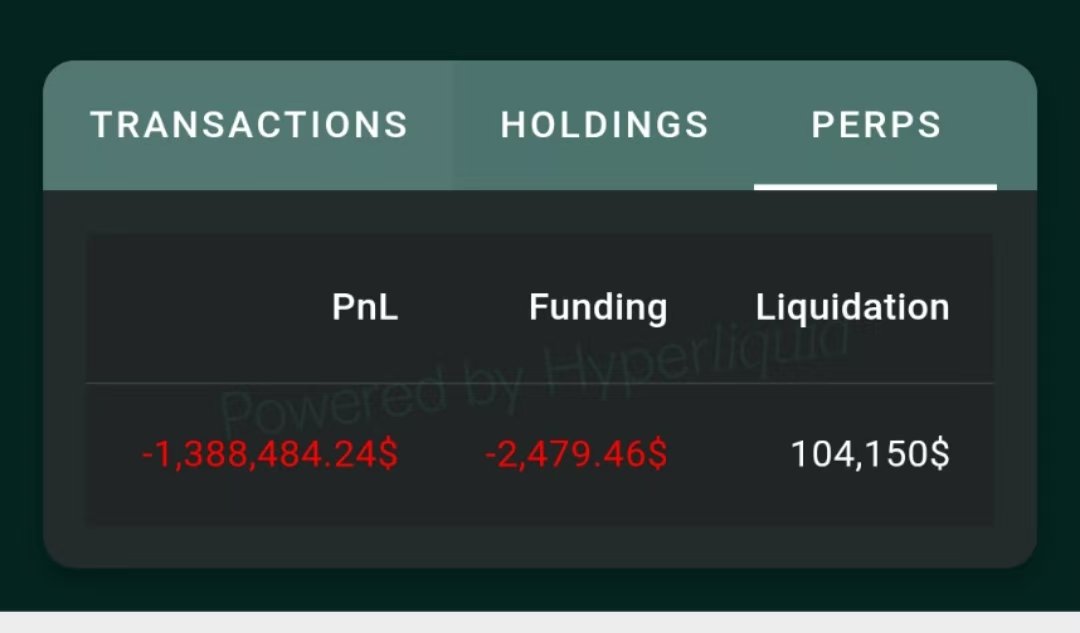Click the divider line under column headers
Screen dimensions: 1080x633
(539, 382)
